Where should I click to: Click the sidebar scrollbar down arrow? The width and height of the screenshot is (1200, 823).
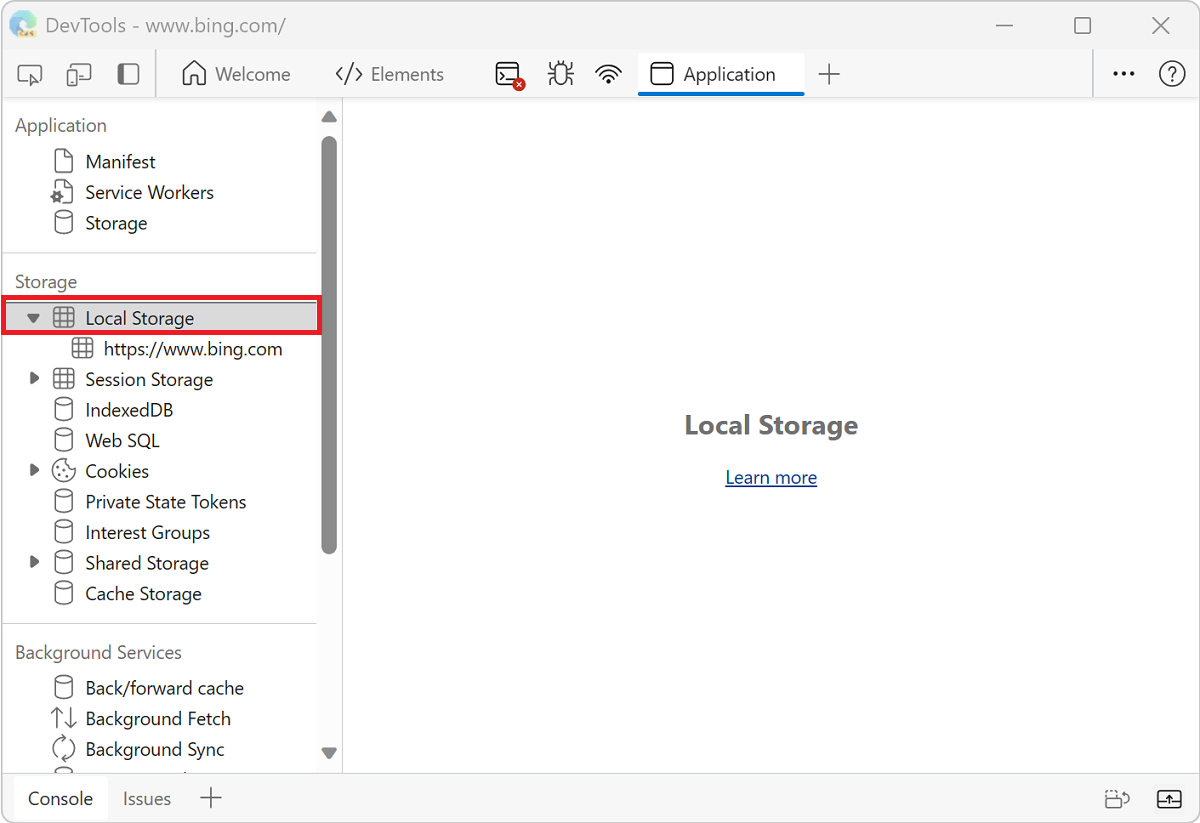click(x=329, y=752)
